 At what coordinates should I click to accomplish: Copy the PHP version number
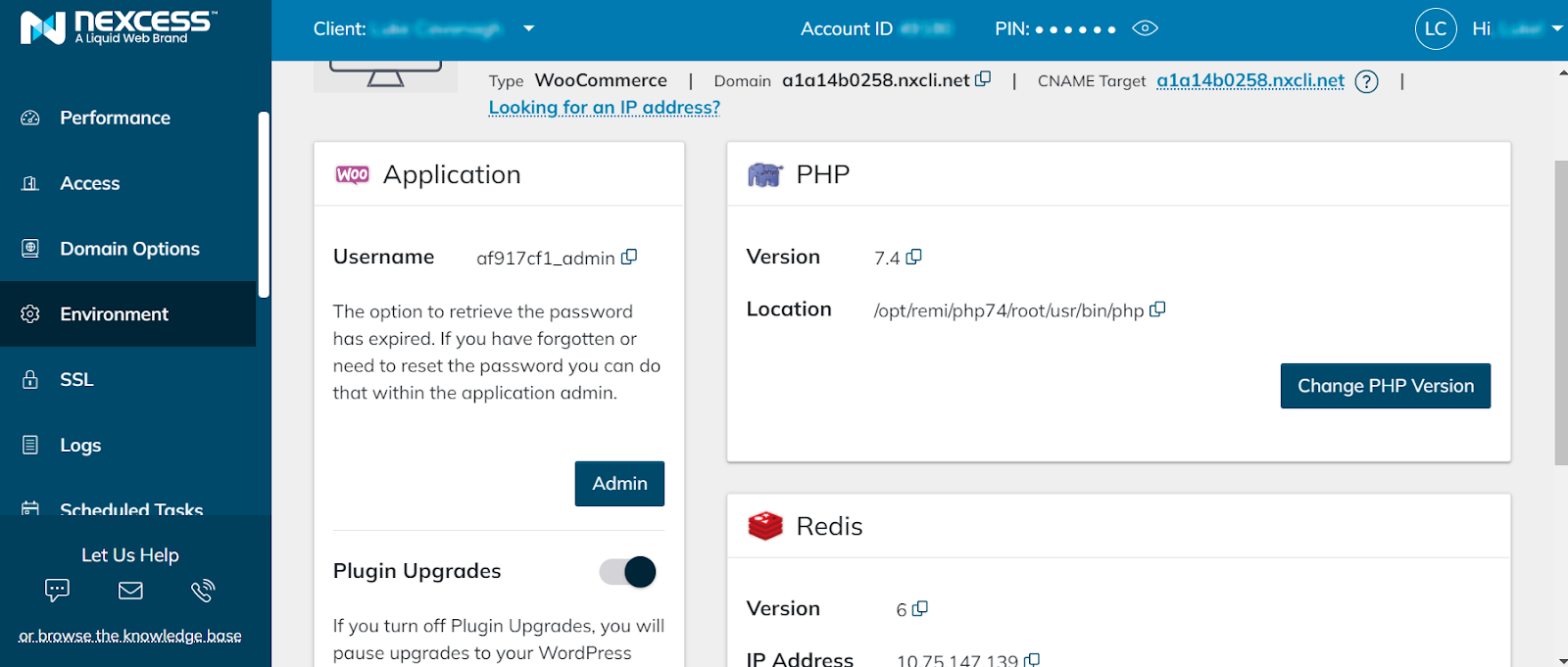coord(913,257)
